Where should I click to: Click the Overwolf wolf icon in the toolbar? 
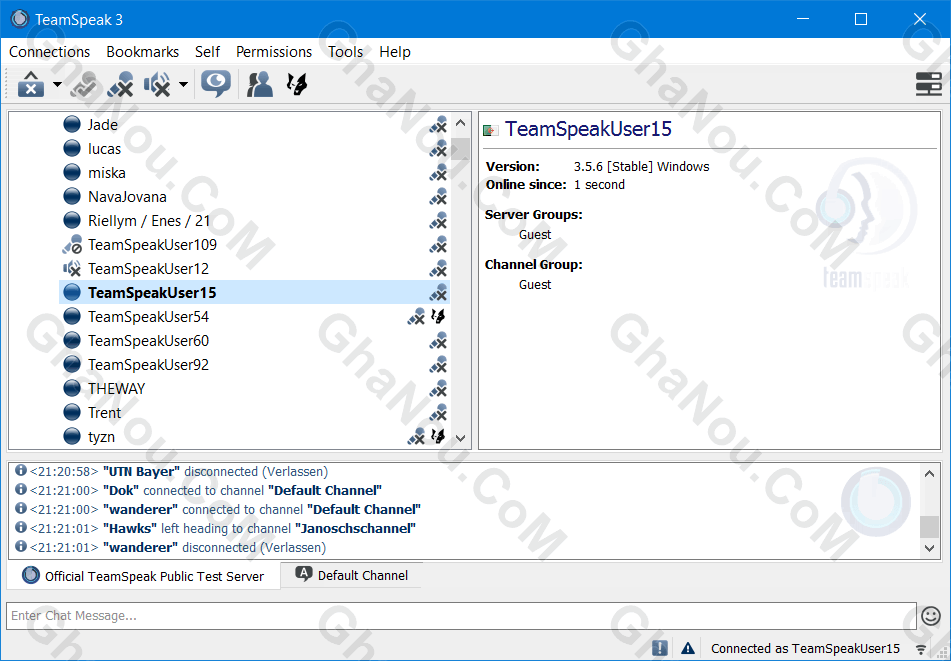pyautogui.click(x=297, y=84)
